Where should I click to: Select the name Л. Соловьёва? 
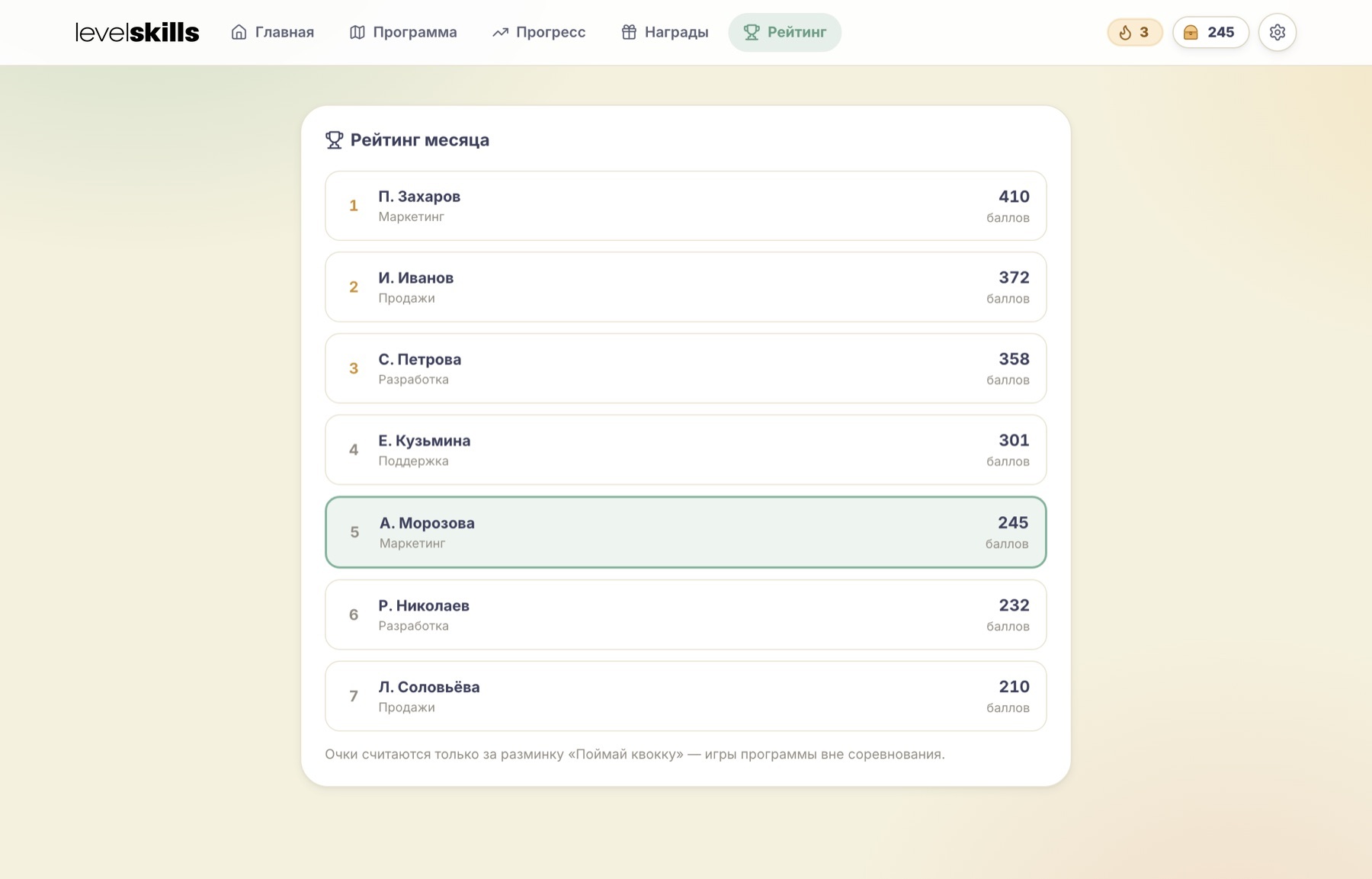point(429,687)
